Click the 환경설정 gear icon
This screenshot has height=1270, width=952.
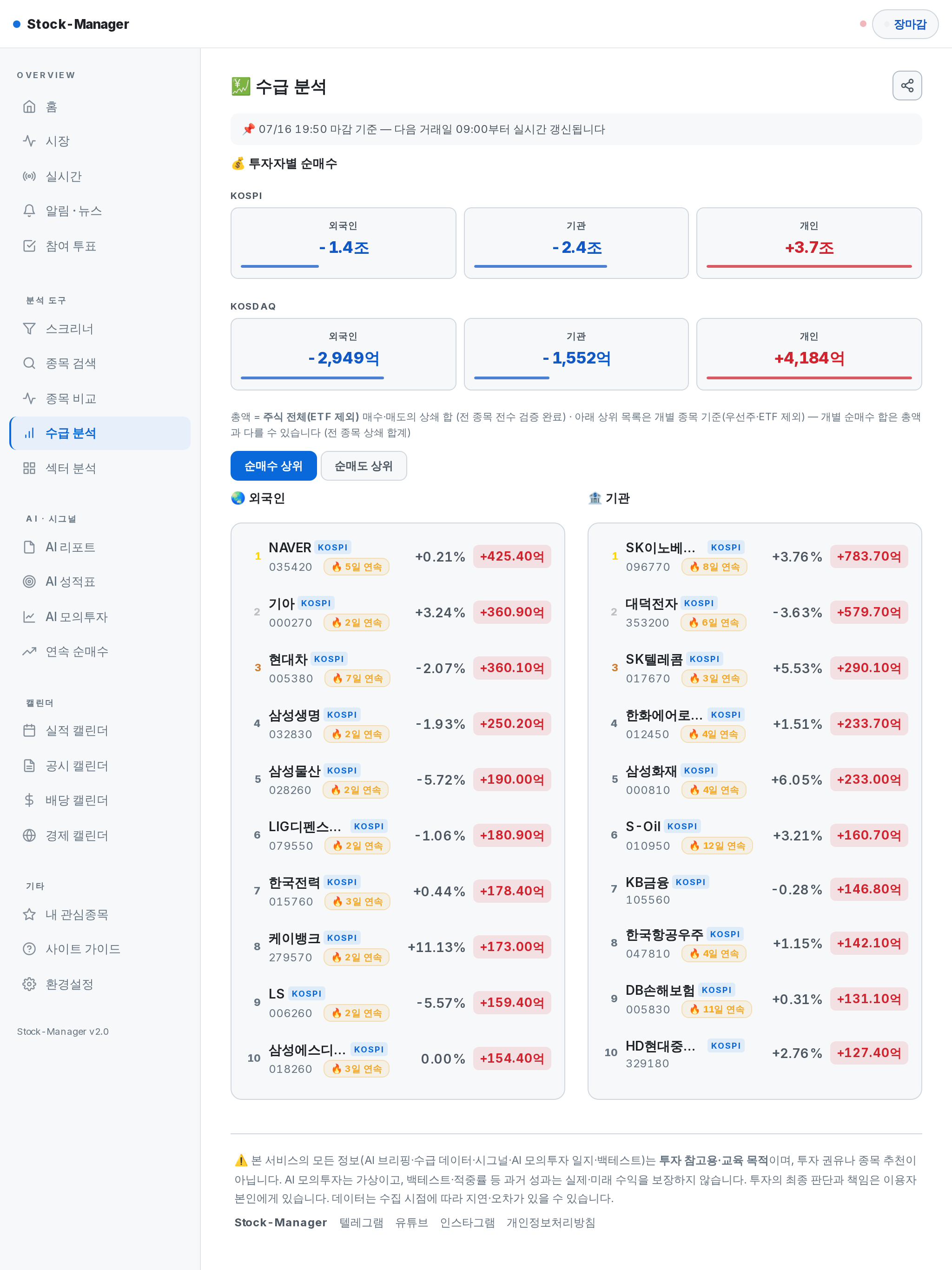[29, 984]
